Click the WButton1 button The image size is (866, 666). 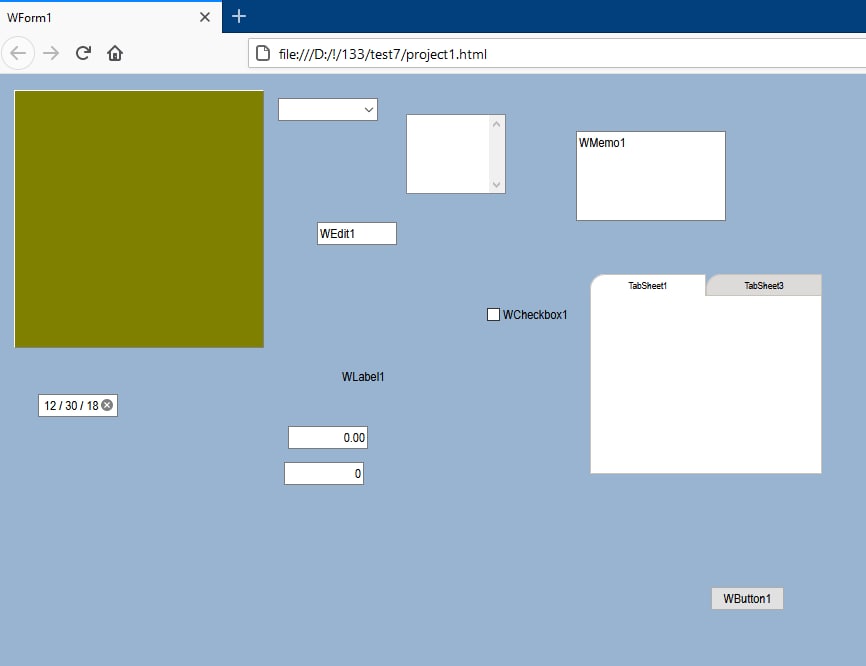pyautogui.click(x=747, y=599)
